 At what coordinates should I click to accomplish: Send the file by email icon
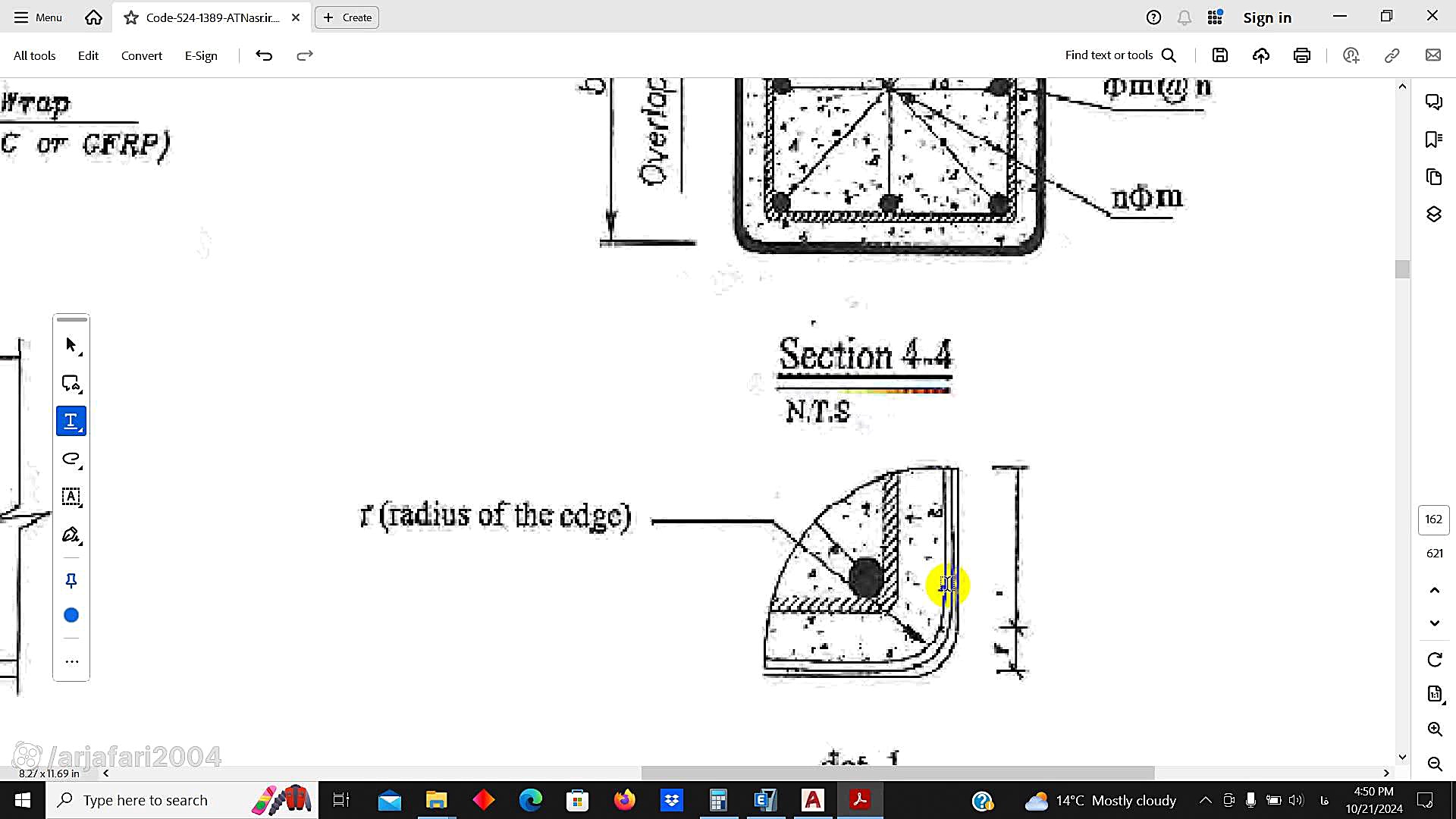tap(1432, 55)
